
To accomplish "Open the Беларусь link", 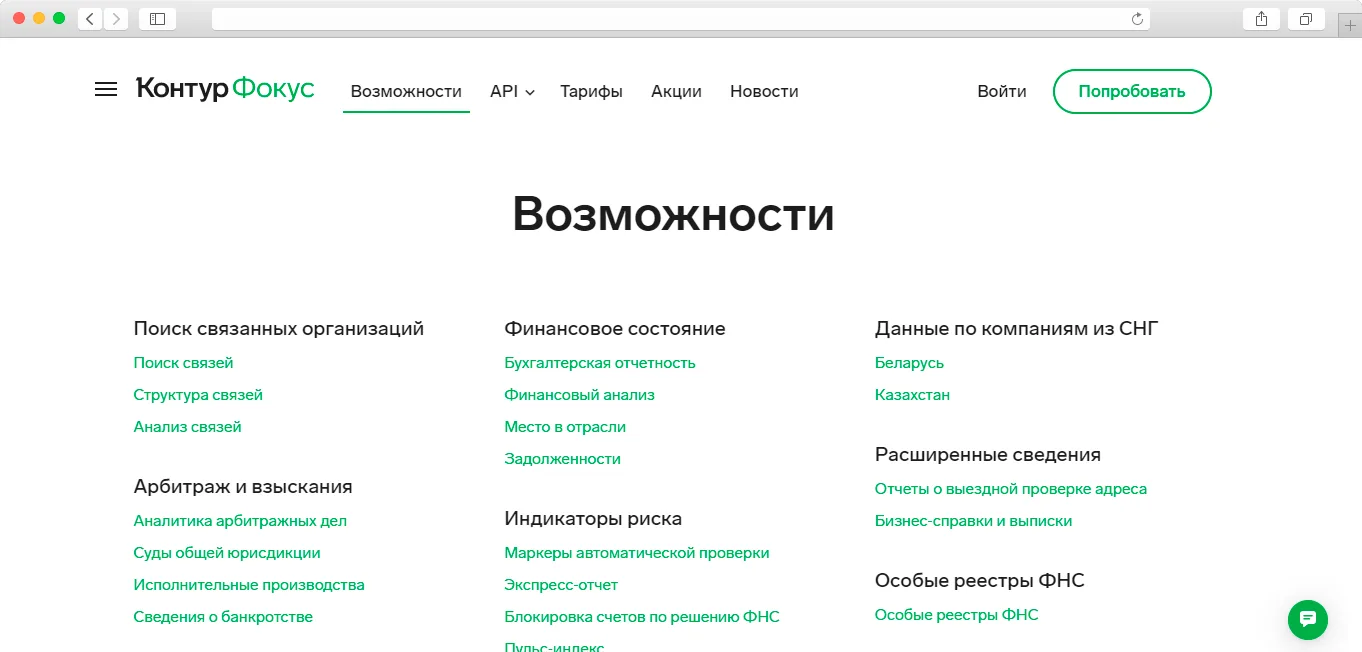I will [909, 363].
